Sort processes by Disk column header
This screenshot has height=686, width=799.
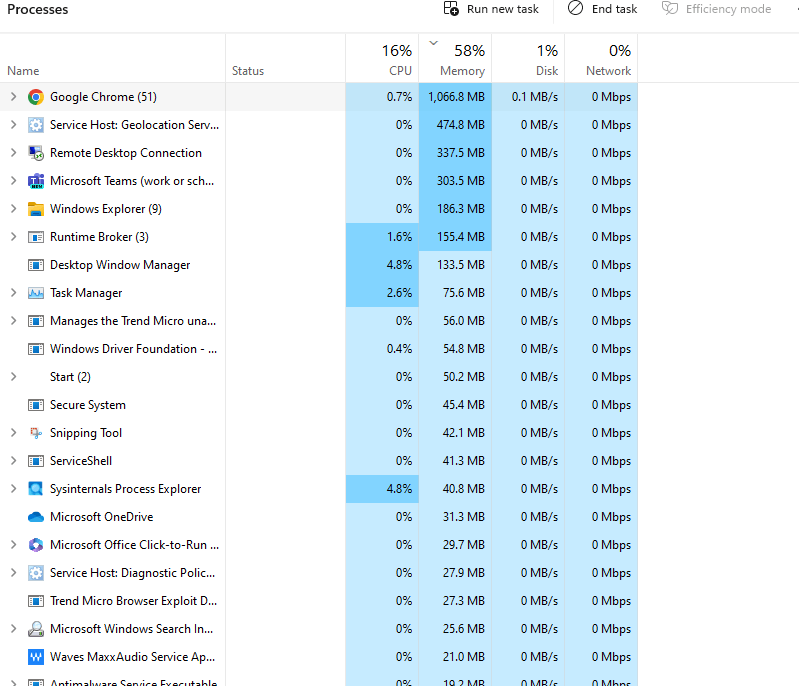tap(528, 58)
